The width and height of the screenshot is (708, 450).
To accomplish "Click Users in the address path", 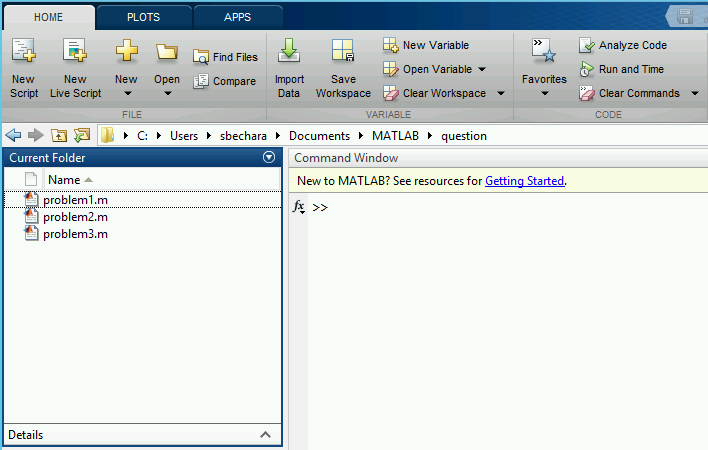I will click(x=184, y=136).
